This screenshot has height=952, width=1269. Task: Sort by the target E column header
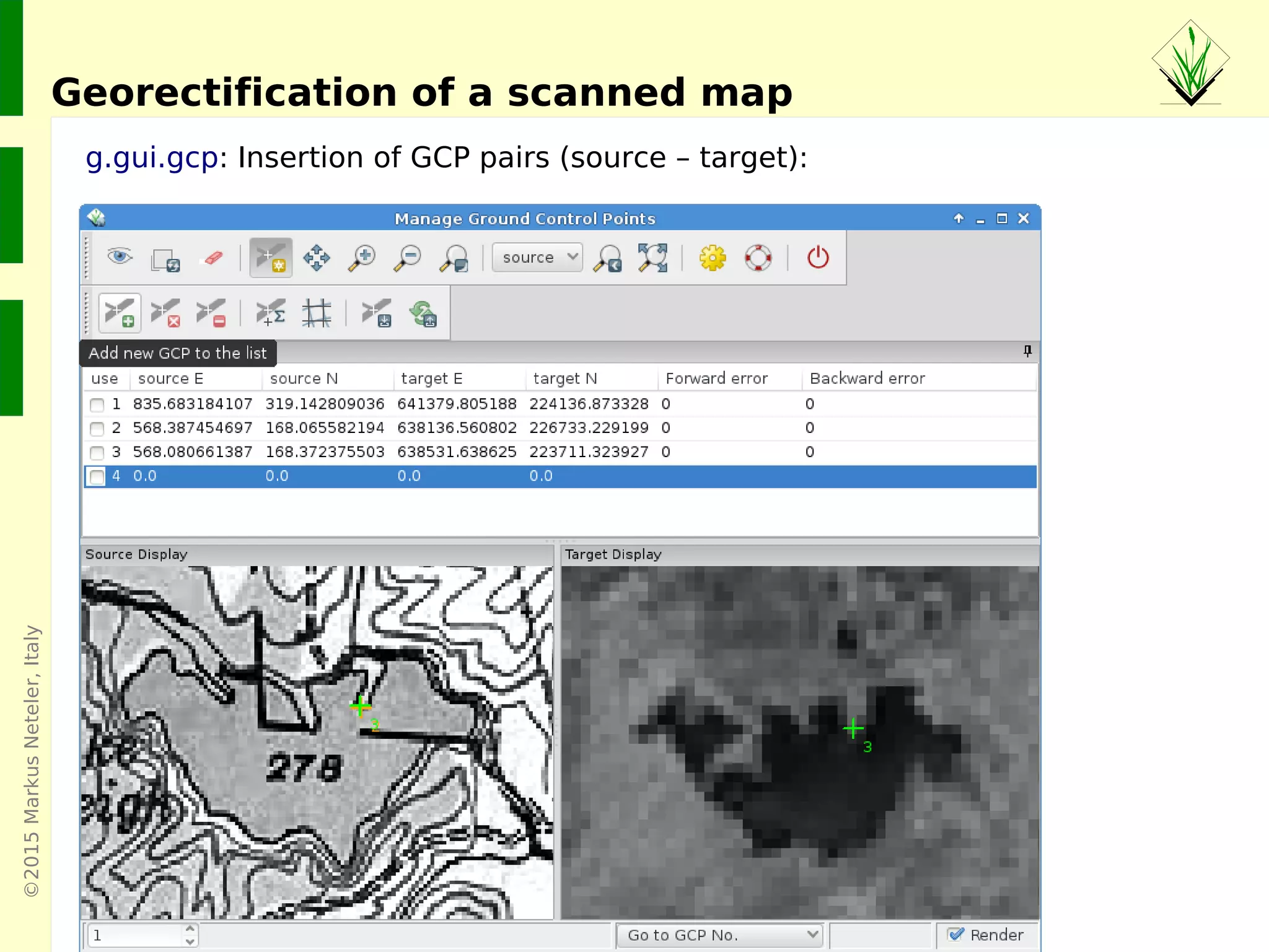point(459,378)
